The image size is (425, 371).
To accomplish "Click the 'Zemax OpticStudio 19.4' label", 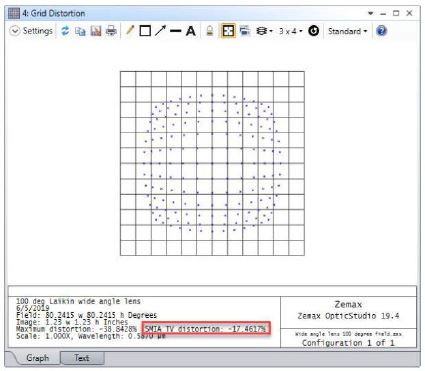I will click(x=348, y=316).
